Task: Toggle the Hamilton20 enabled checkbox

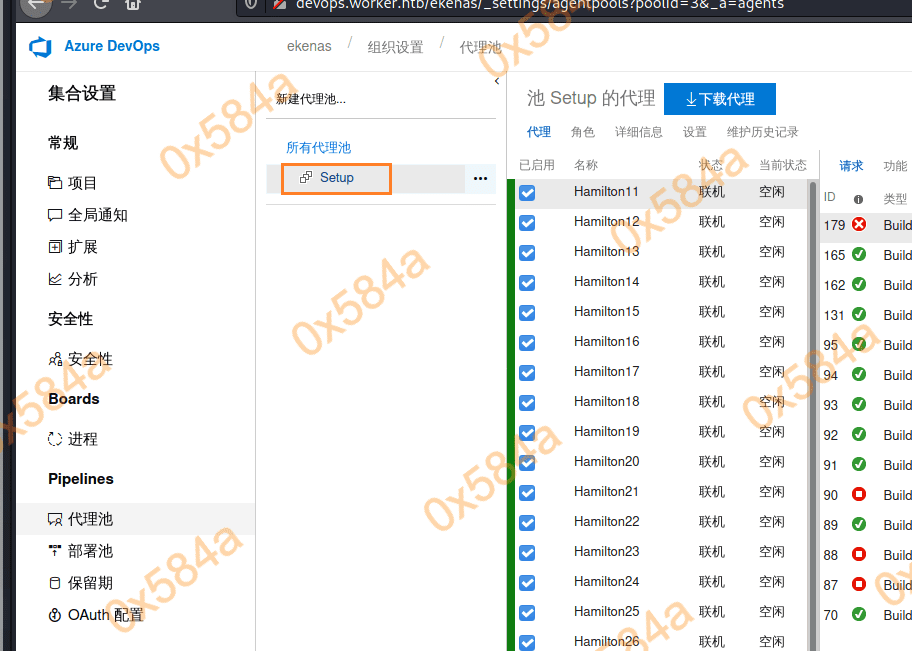Action: click(527, 463)
